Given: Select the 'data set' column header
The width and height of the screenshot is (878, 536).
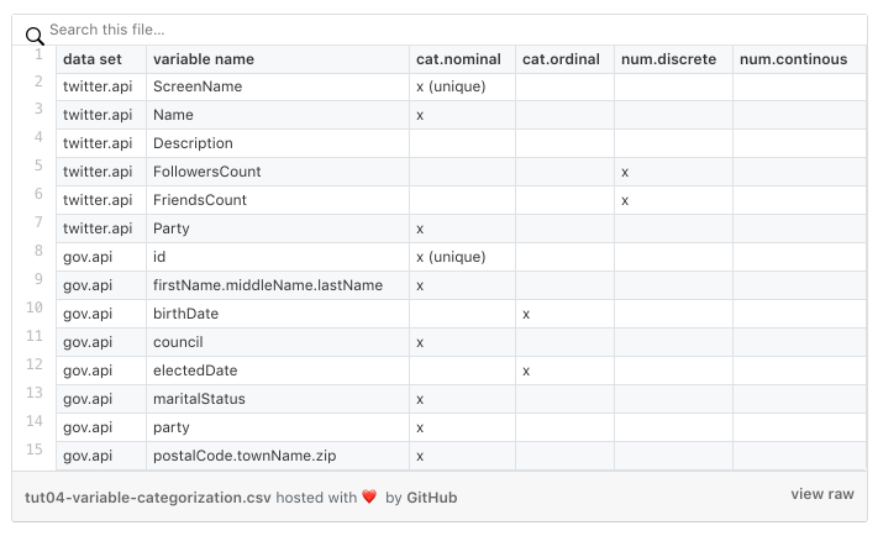Looking at the screenshot, I should (x=92, y=59).
